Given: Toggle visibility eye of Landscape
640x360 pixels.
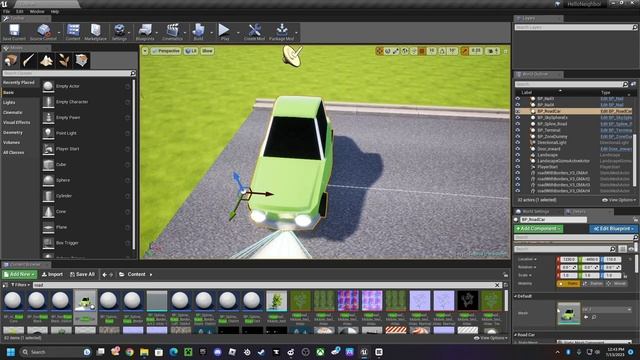Looking at the screenshot, I should [x=518, y=155].
